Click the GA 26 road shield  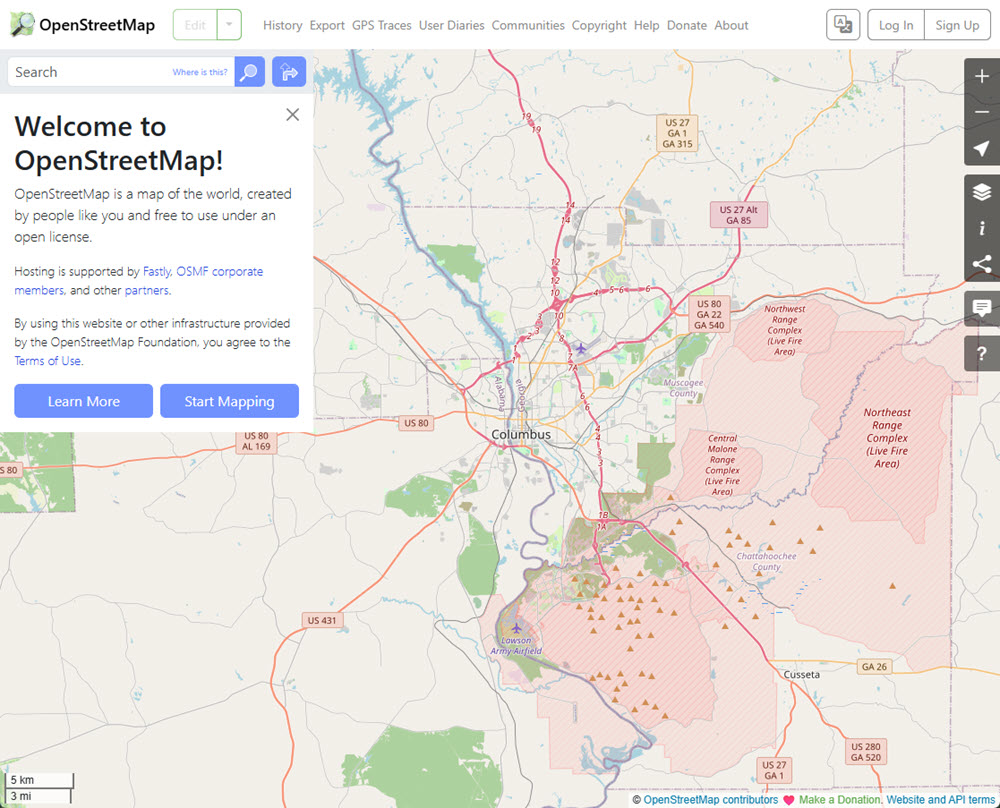(x=874, y=666)
